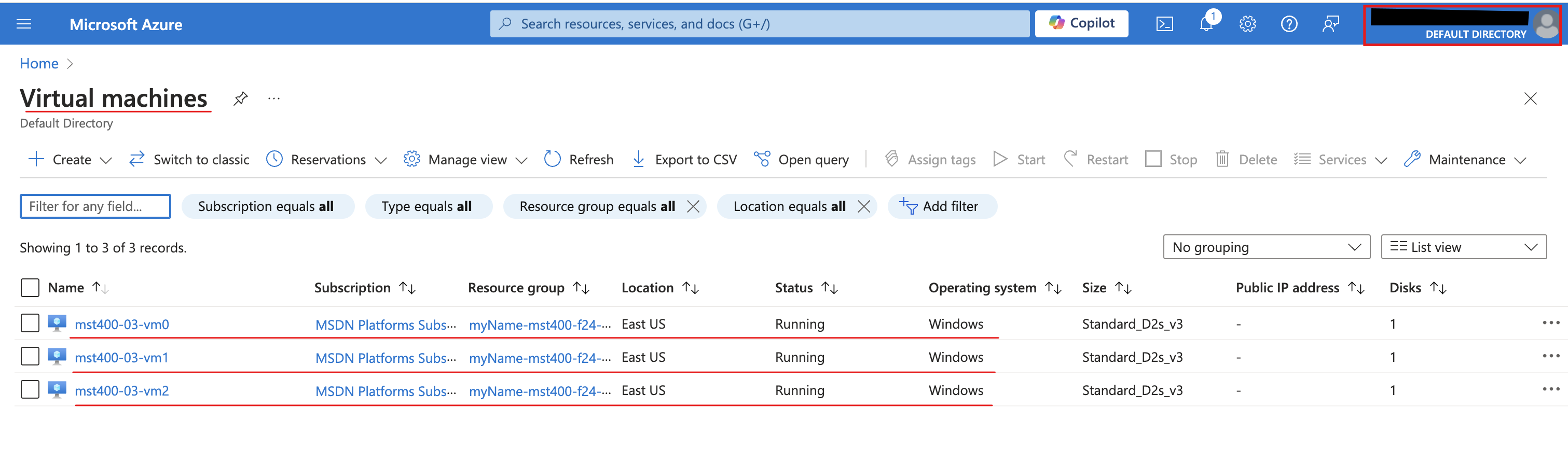Open the Help question mark menu
This screenshot has height=451, width=1568.
[x=1289, y=24]
